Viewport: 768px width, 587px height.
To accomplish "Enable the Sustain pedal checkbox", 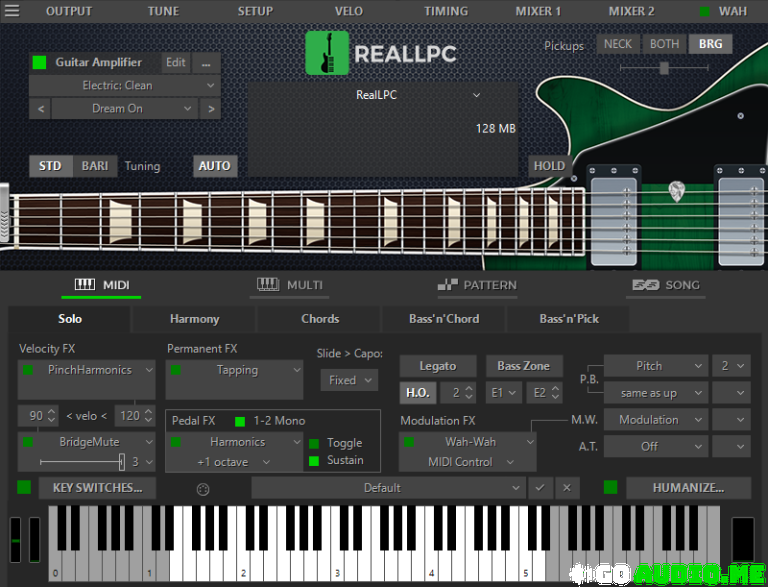I will click(314, 461).
